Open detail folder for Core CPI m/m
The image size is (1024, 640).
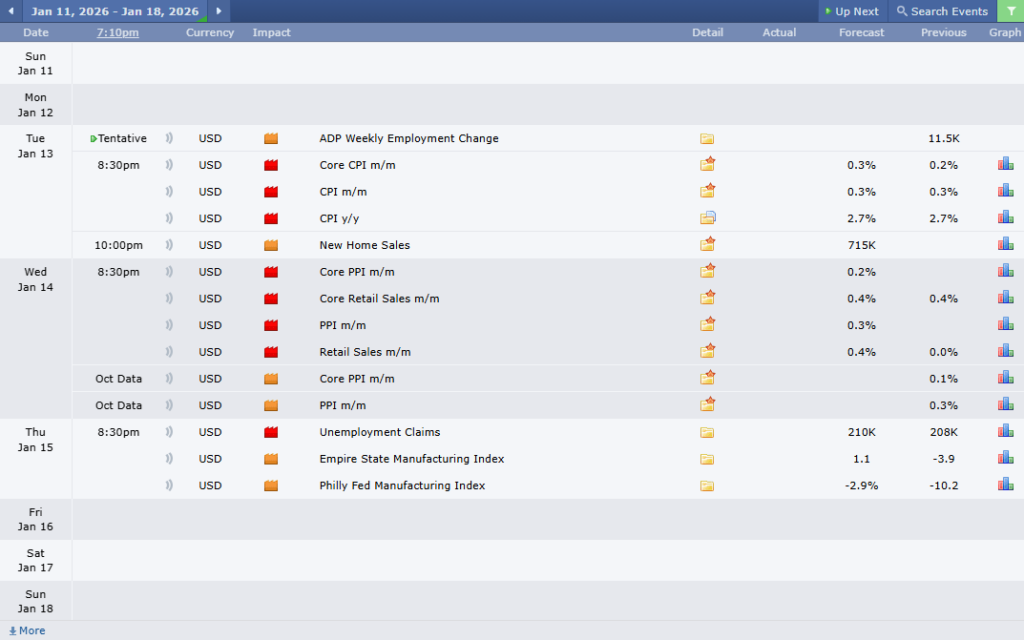click(708, 165)
